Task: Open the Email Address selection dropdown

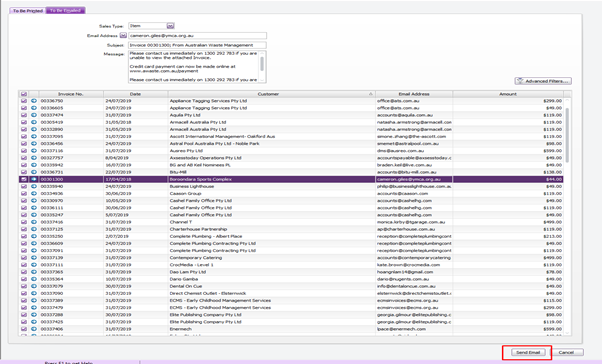Action: [x=123, y=35]
